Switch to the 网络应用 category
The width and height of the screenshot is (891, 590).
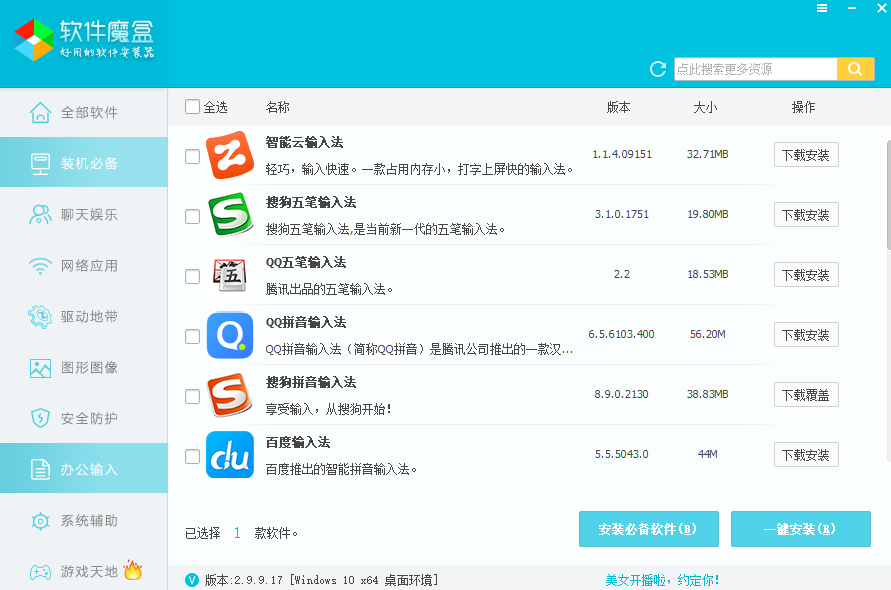point(84,265)
